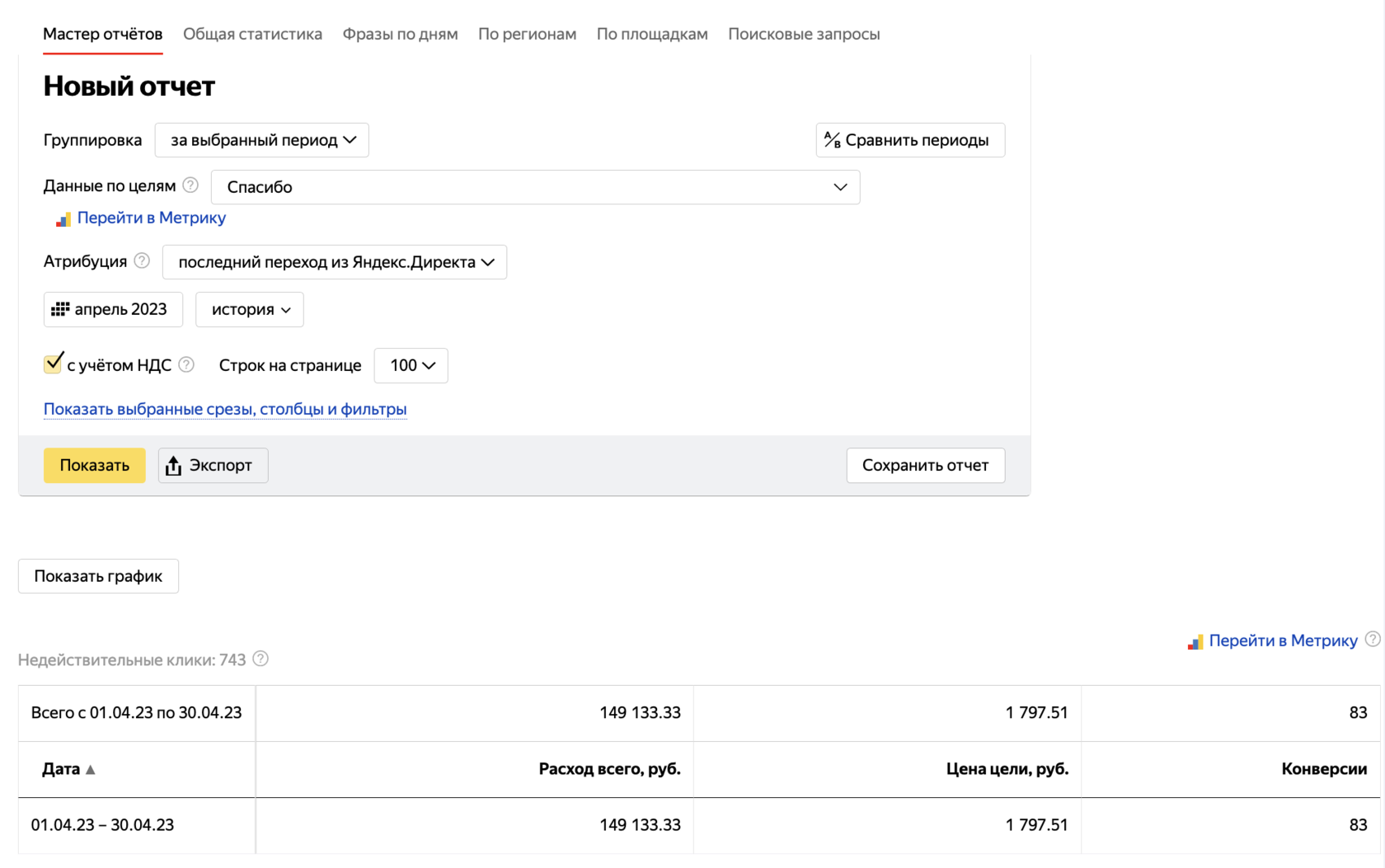Open the Поисковые запросы tab

[803, 34]
